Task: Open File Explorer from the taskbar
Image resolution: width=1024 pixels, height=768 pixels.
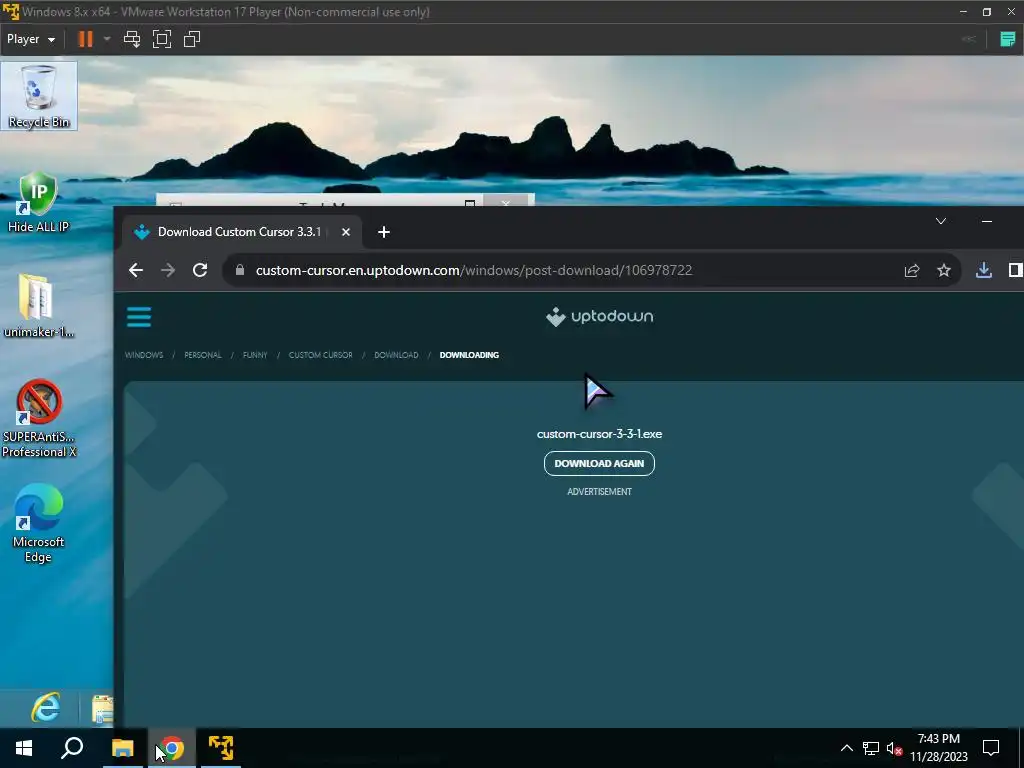Action: click(x=122, y=748)
